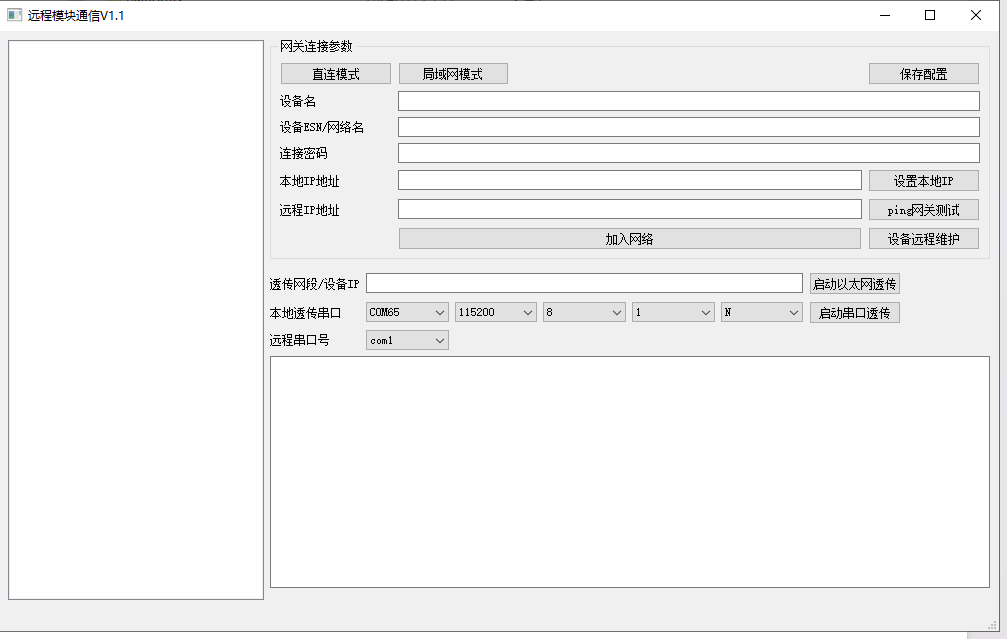Click the 加入网络 button

point(629,238)
